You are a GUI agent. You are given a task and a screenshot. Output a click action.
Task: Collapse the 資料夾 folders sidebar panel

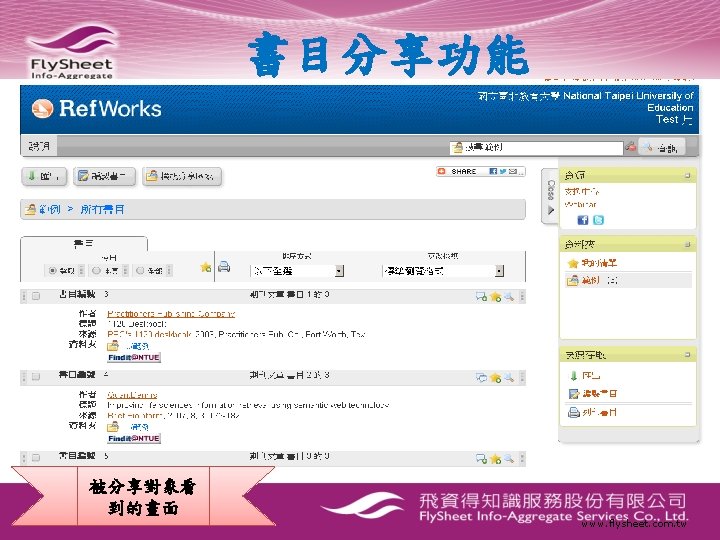687,244
